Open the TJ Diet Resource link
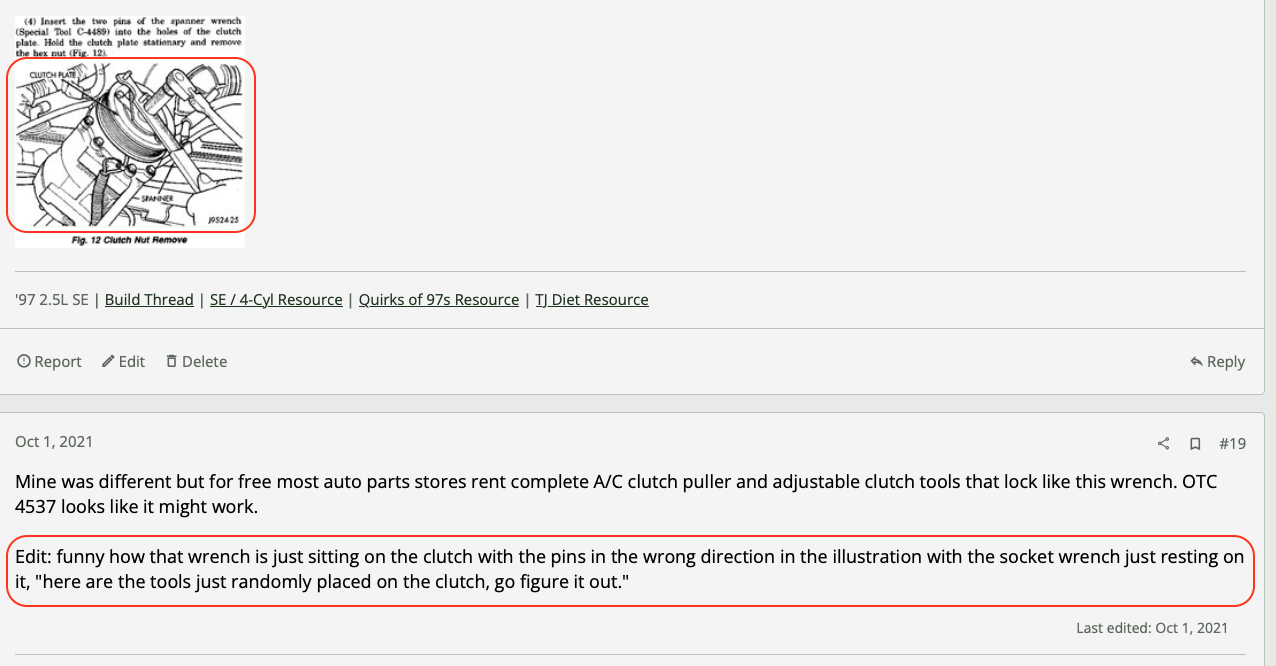Viewport: 1276px width, 666px height. coord(592,300)
